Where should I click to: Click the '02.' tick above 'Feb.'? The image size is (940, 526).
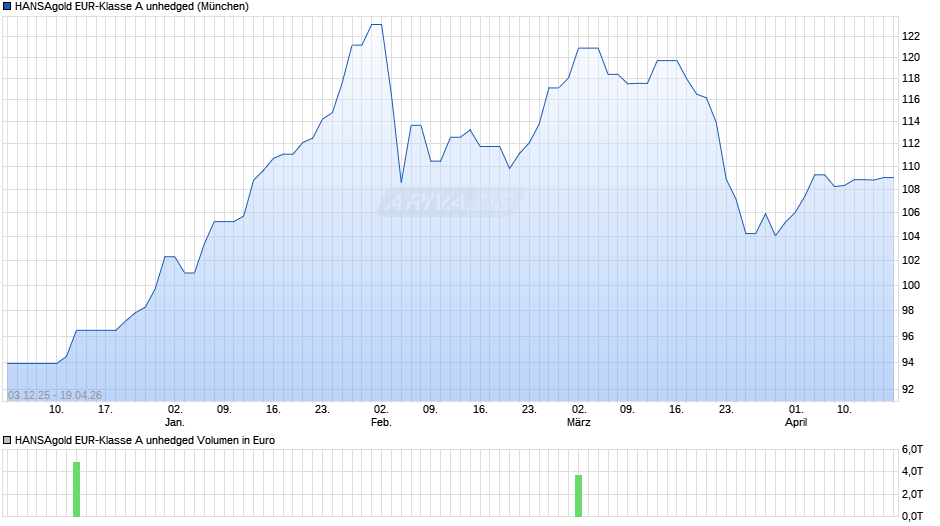point(381,409)
